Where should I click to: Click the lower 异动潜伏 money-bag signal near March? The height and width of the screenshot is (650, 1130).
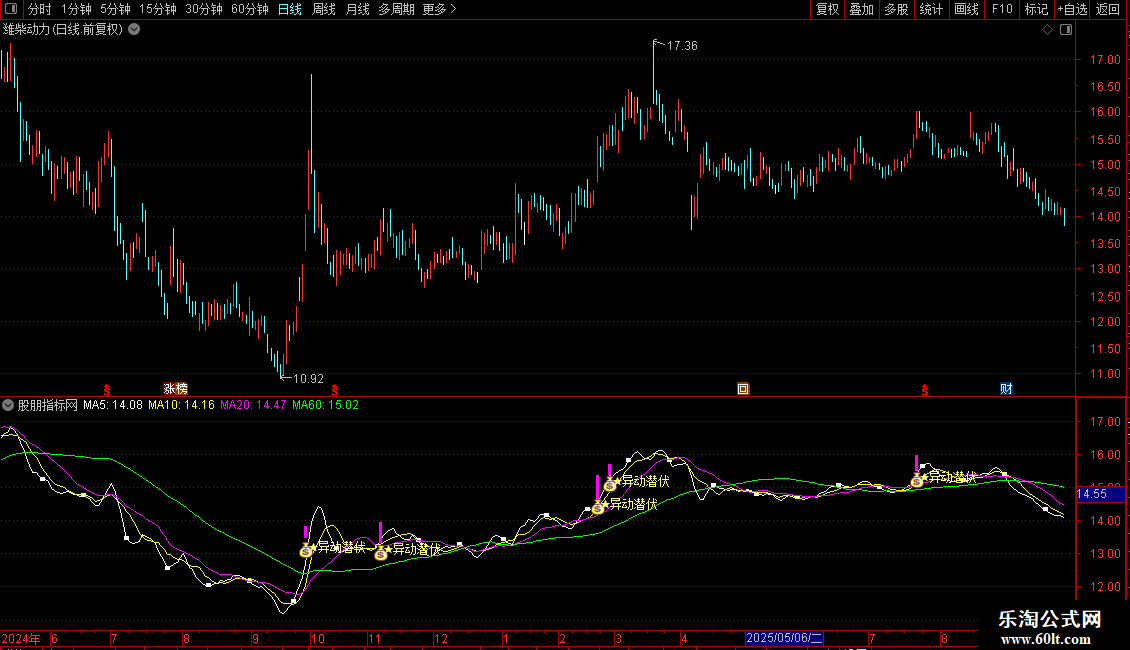pyautogui.click(x=597, y=507)
